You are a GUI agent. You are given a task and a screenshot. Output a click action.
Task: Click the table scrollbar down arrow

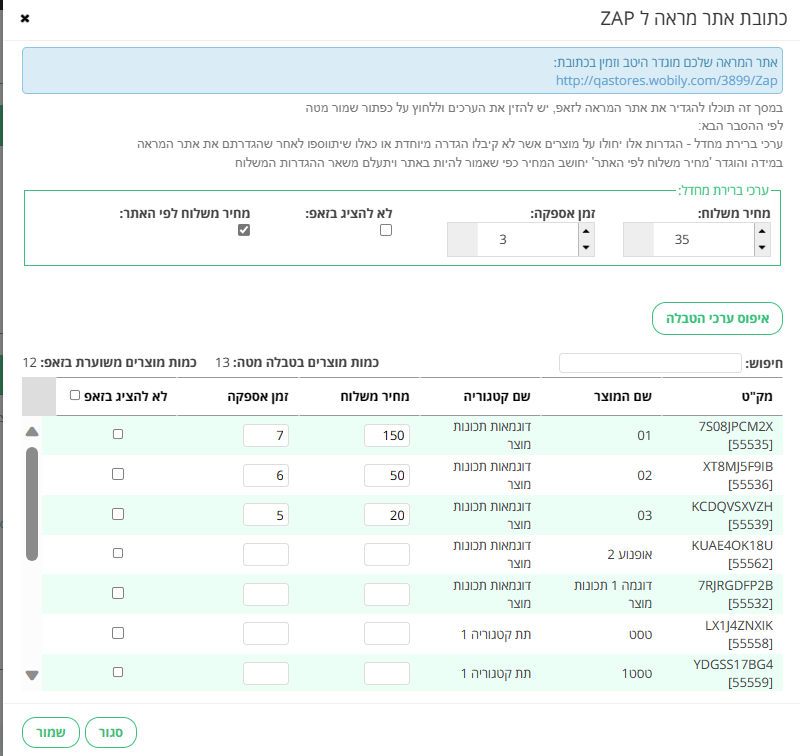click(x=32, y=675)
